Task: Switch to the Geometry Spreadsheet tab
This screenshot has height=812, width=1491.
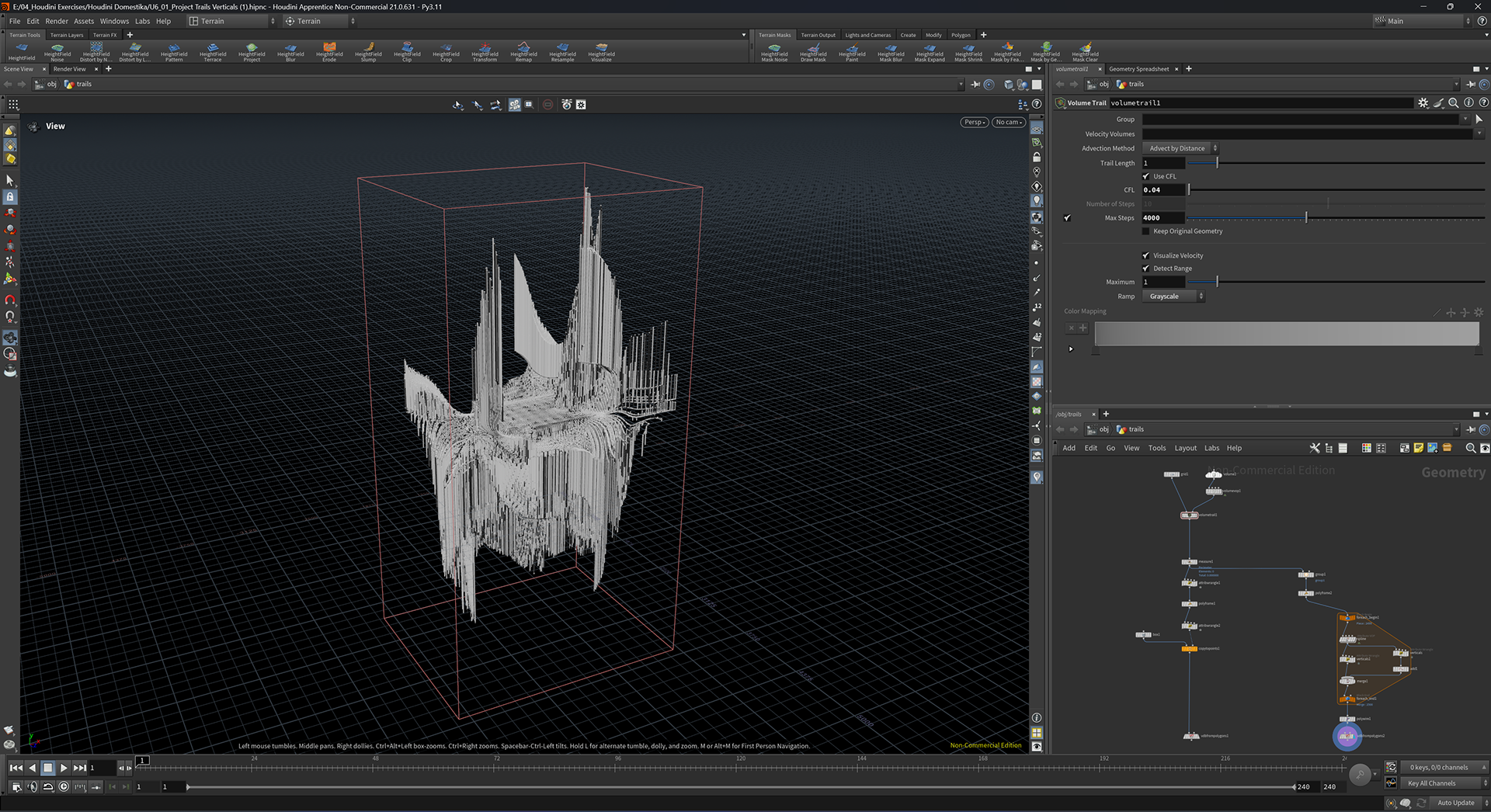Action: pyautogui.click(x=1138, y=69)
